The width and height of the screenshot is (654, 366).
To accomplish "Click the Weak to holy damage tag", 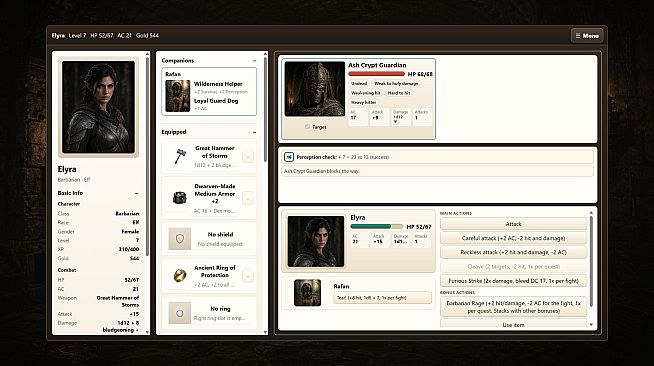I will click(x=396, y=83).
